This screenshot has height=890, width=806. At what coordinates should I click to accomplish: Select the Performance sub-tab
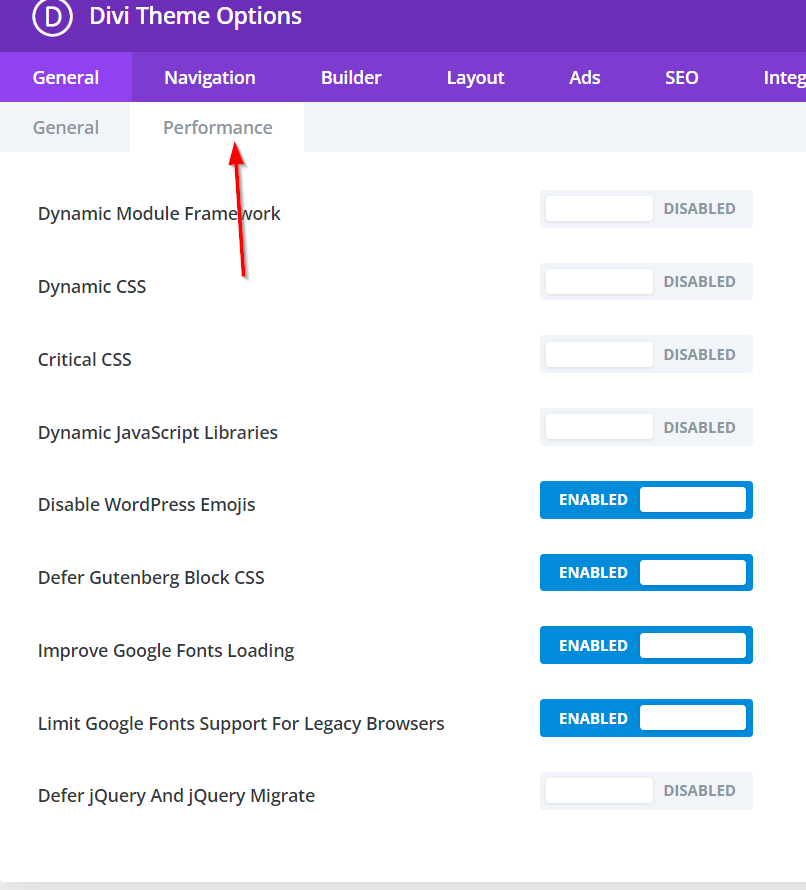pos(217,128)
